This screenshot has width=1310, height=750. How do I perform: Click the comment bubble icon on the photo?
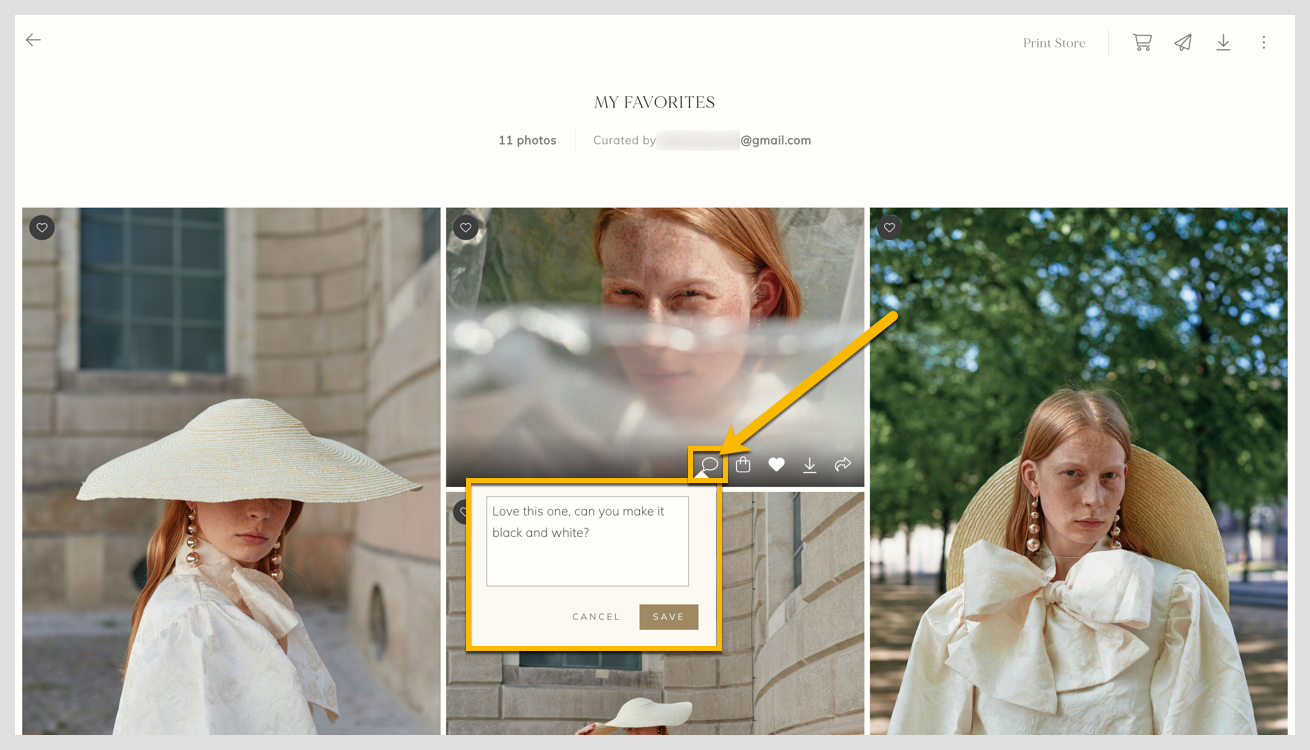coord(709,465)
